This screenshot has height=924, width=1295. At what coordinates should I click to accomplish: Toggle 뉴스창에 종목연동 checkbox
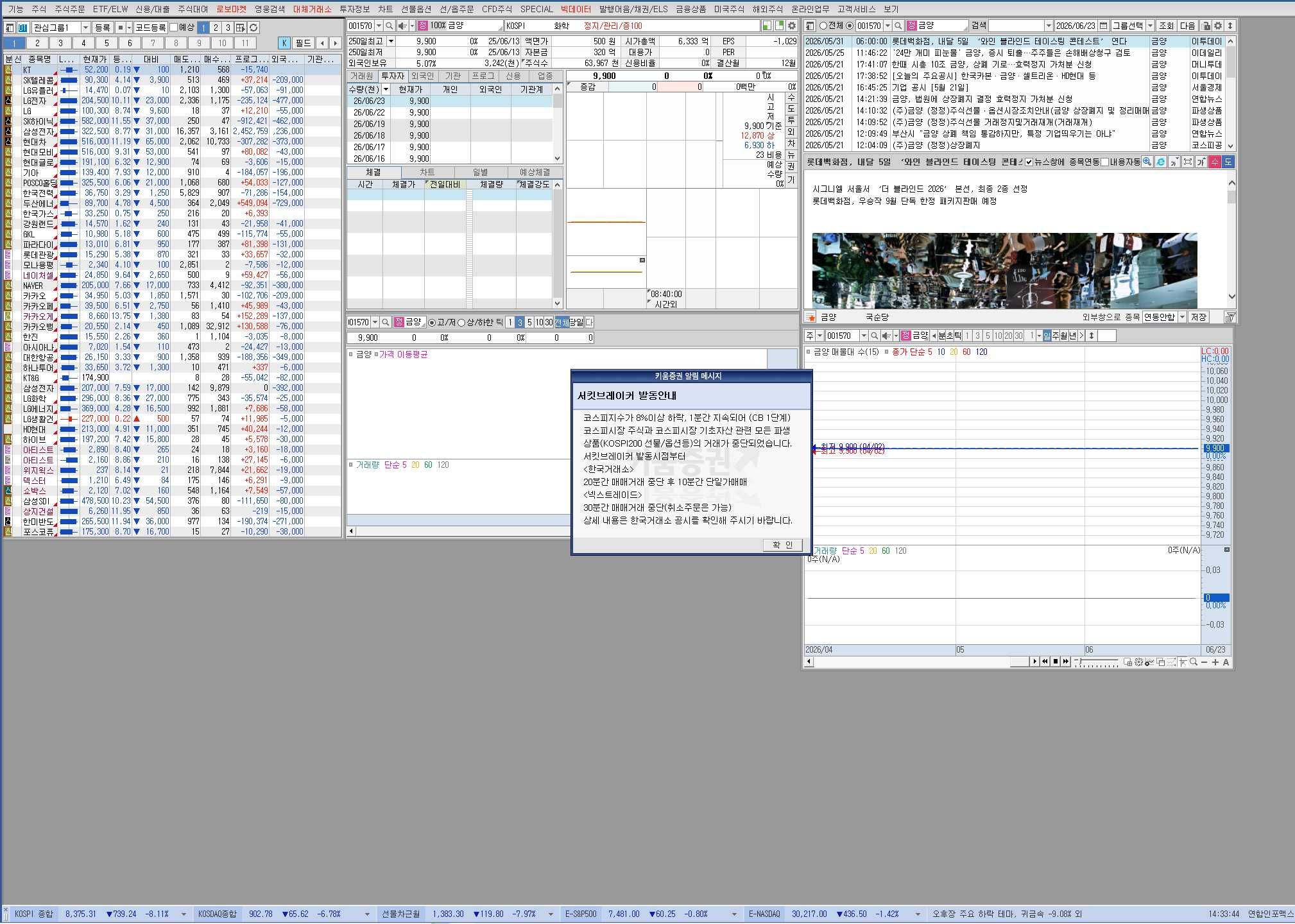click(x=1029, y=162)
